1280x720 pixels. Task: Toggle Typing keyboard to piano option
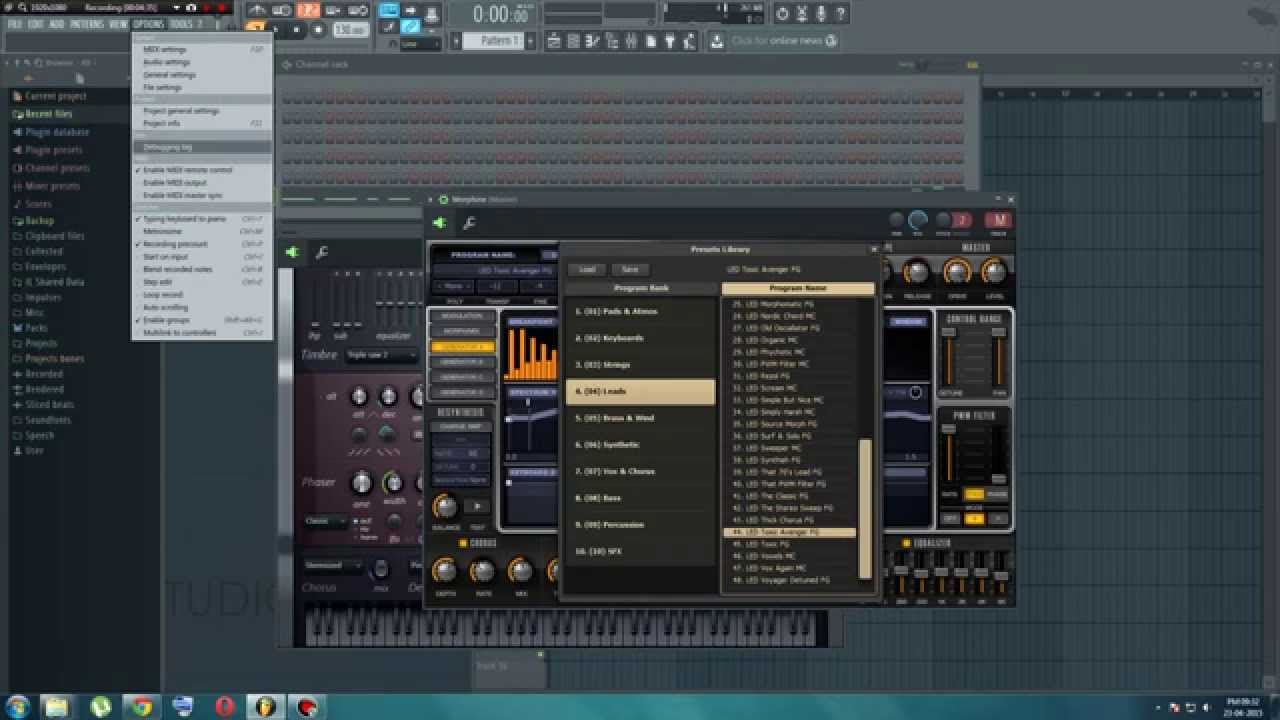(202, 219)
